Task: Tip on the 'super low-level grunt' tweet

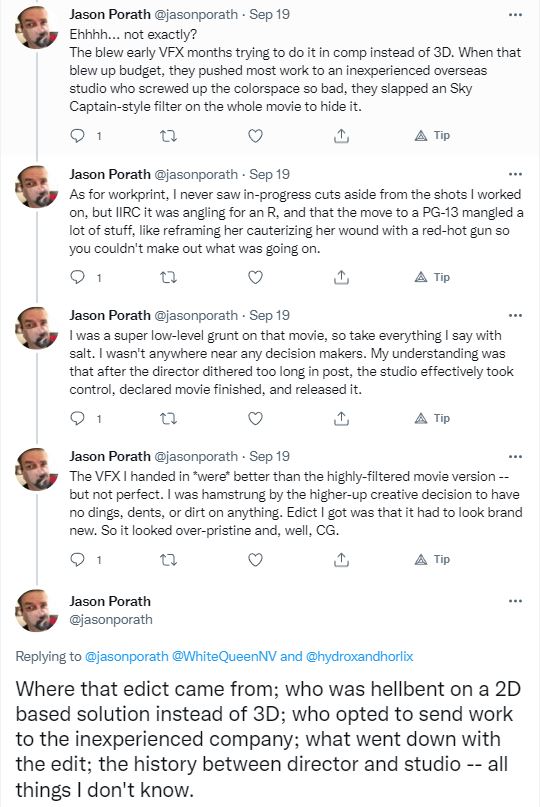Action: click(432, 418)
